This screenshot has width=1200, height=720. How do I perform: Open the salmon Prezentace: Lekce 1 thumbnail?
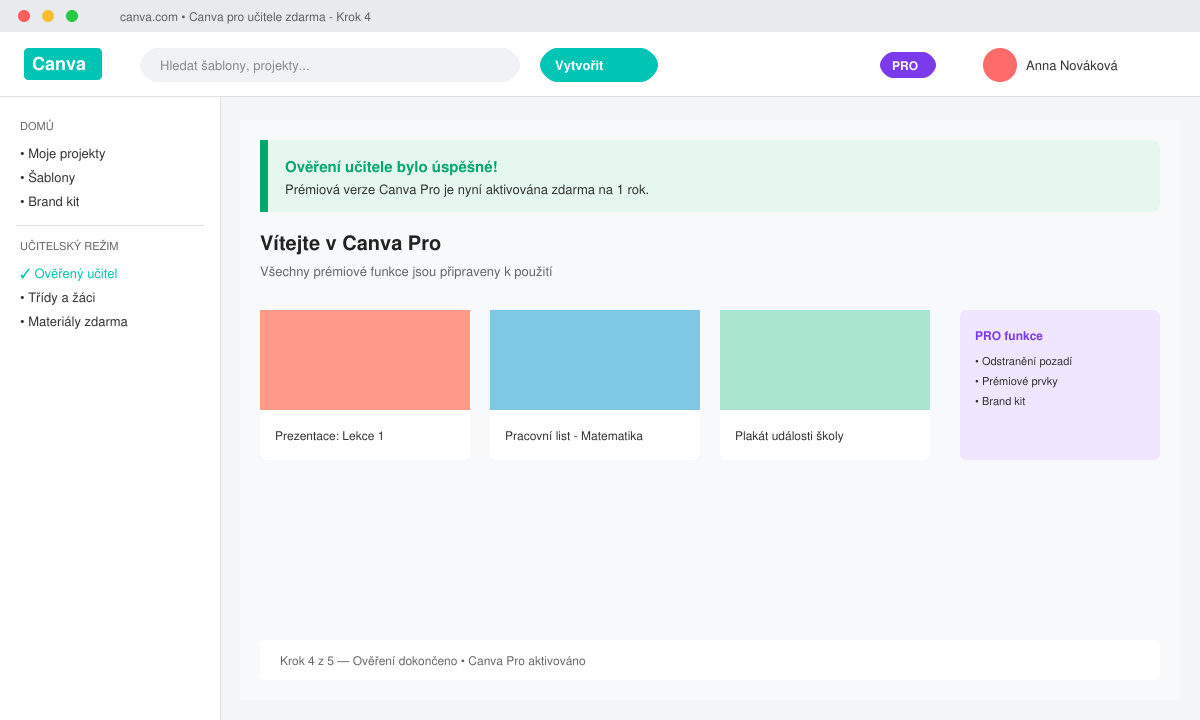pyautogui.click(x=365, y=360)
